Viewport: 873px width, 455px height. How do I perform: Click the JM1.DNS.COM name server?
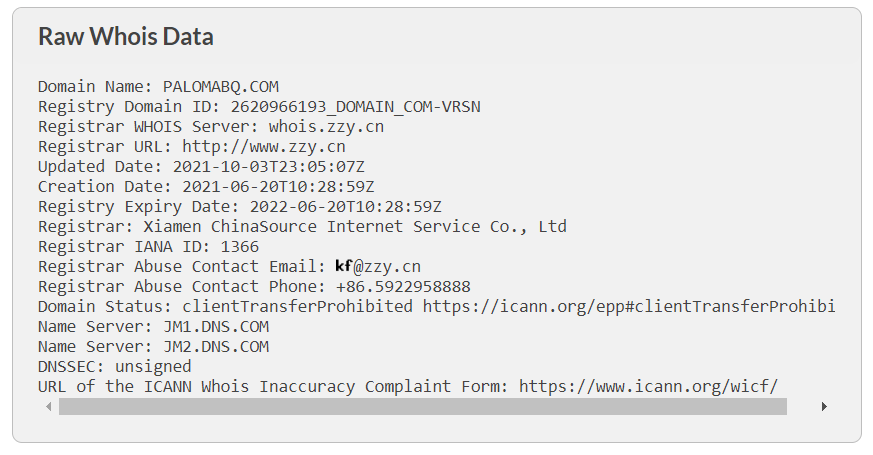(216, 327)
